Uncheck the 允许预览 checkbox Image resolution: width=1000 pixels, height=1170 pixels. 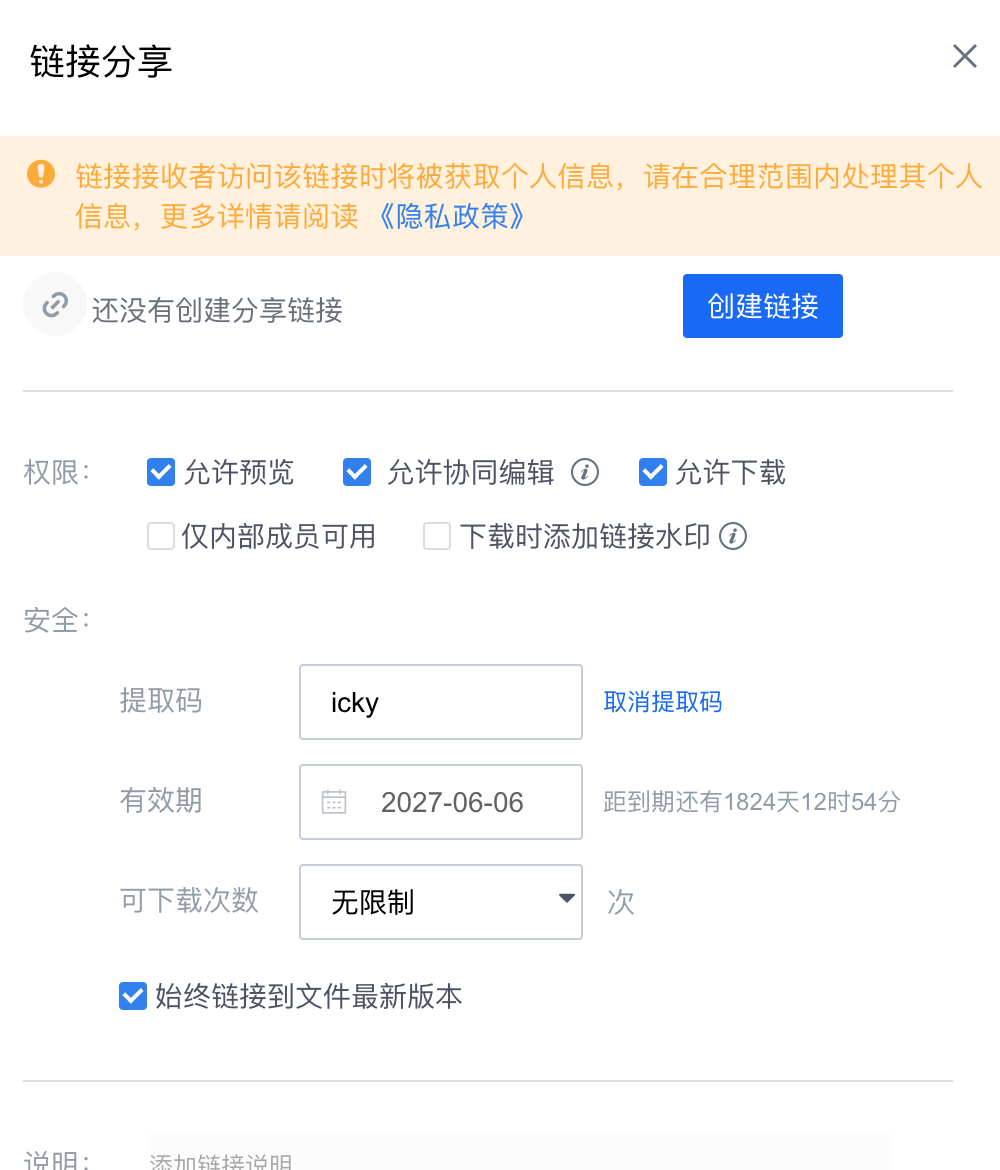[x=161, y=472]
